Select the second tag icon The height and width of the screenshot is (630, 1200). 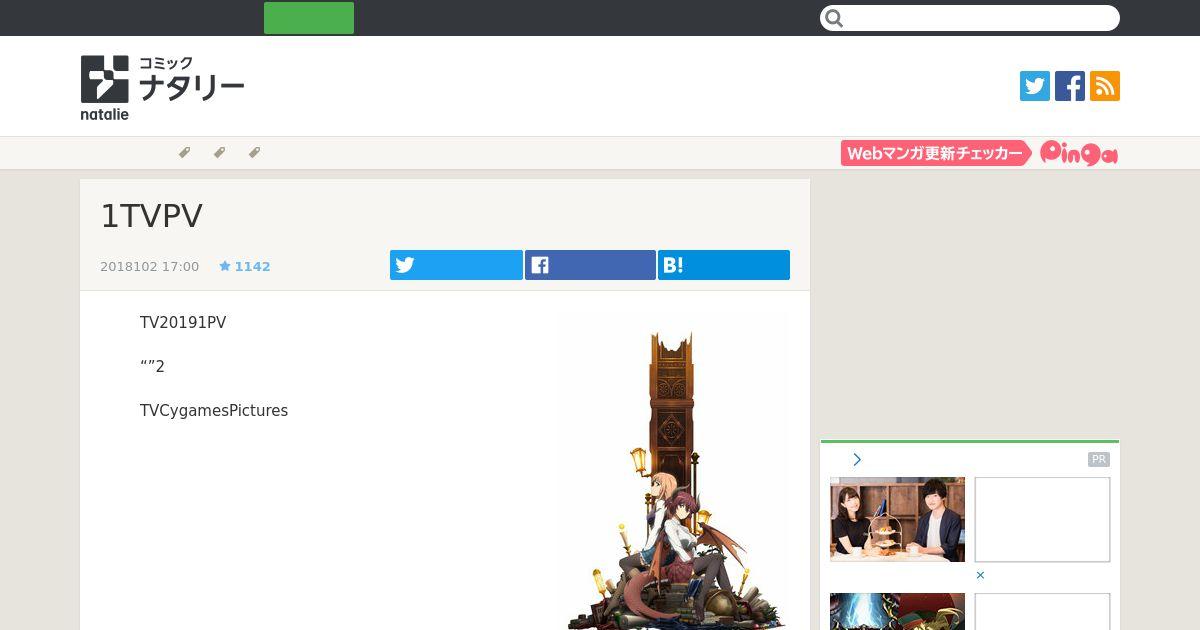[x=219, y=153]
